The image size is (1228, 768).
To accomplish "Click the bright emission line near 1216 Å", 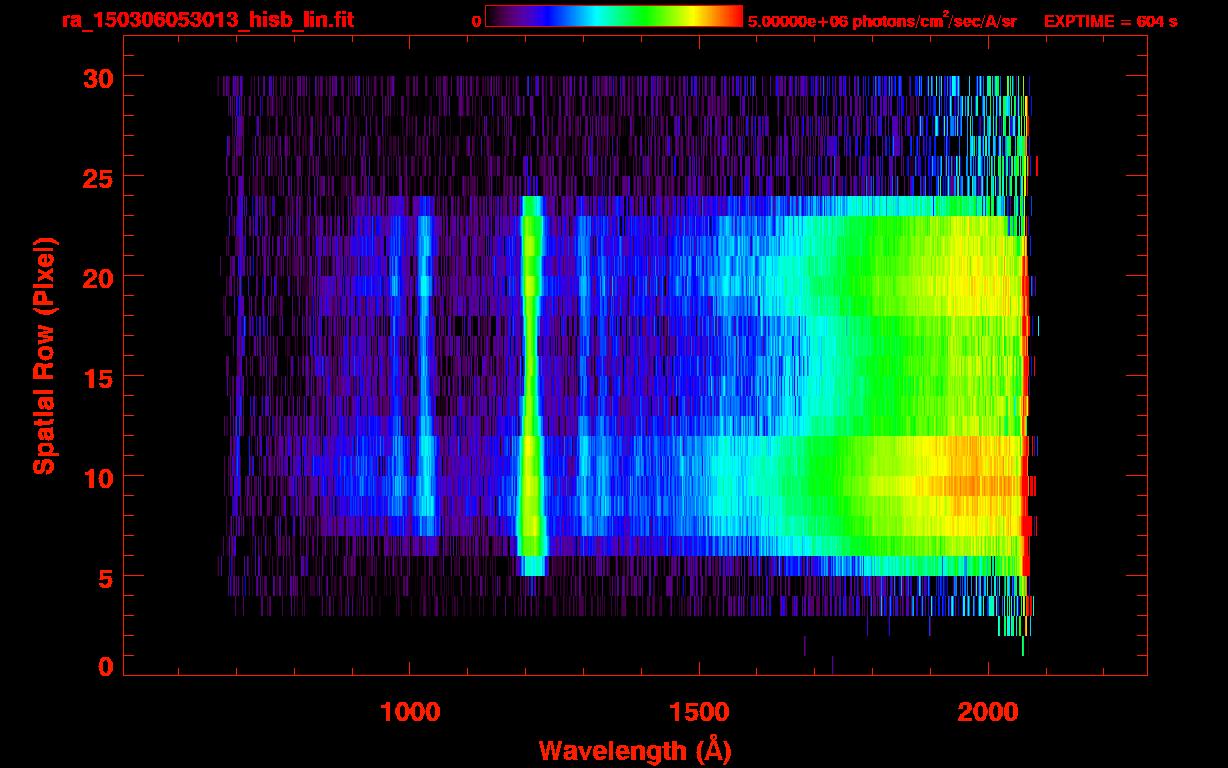I will (531, 385).
